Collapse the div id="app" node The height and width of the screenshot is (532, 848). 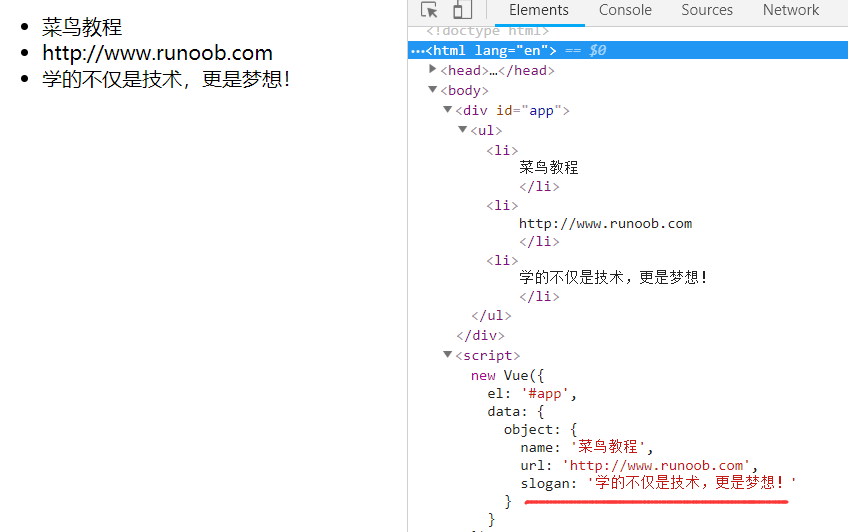coord(448,110)
